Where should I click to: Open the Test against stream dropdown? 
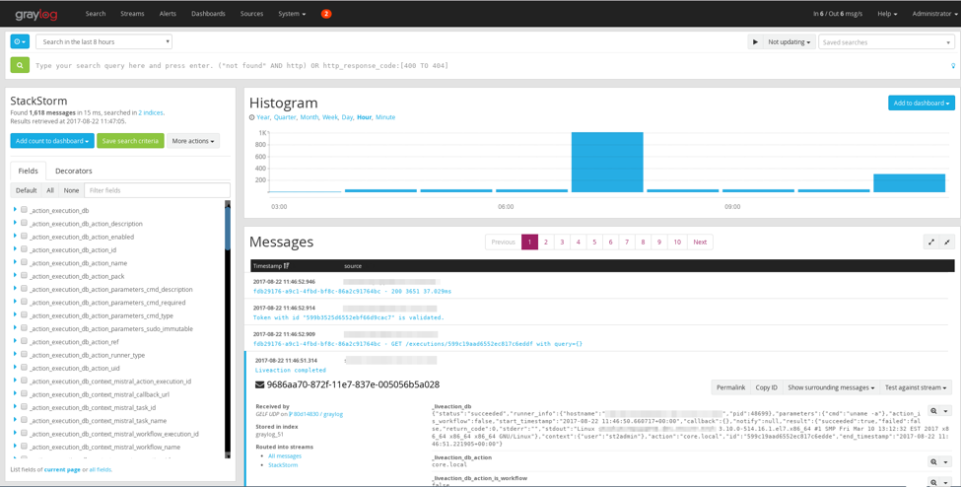coord(915,387)
